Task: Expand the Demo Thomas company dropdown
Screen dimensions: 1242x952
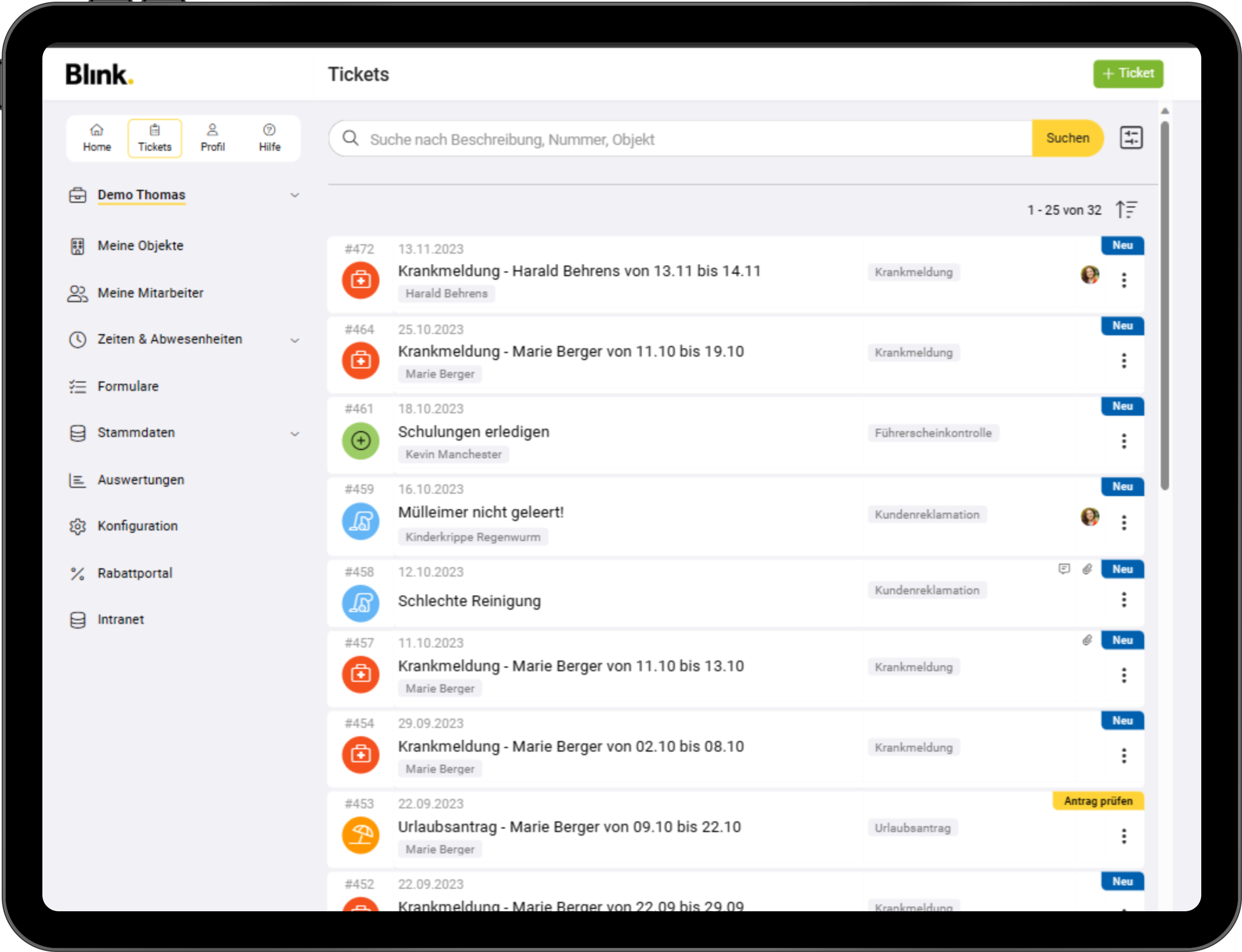Action: click(x=295, y=195)
